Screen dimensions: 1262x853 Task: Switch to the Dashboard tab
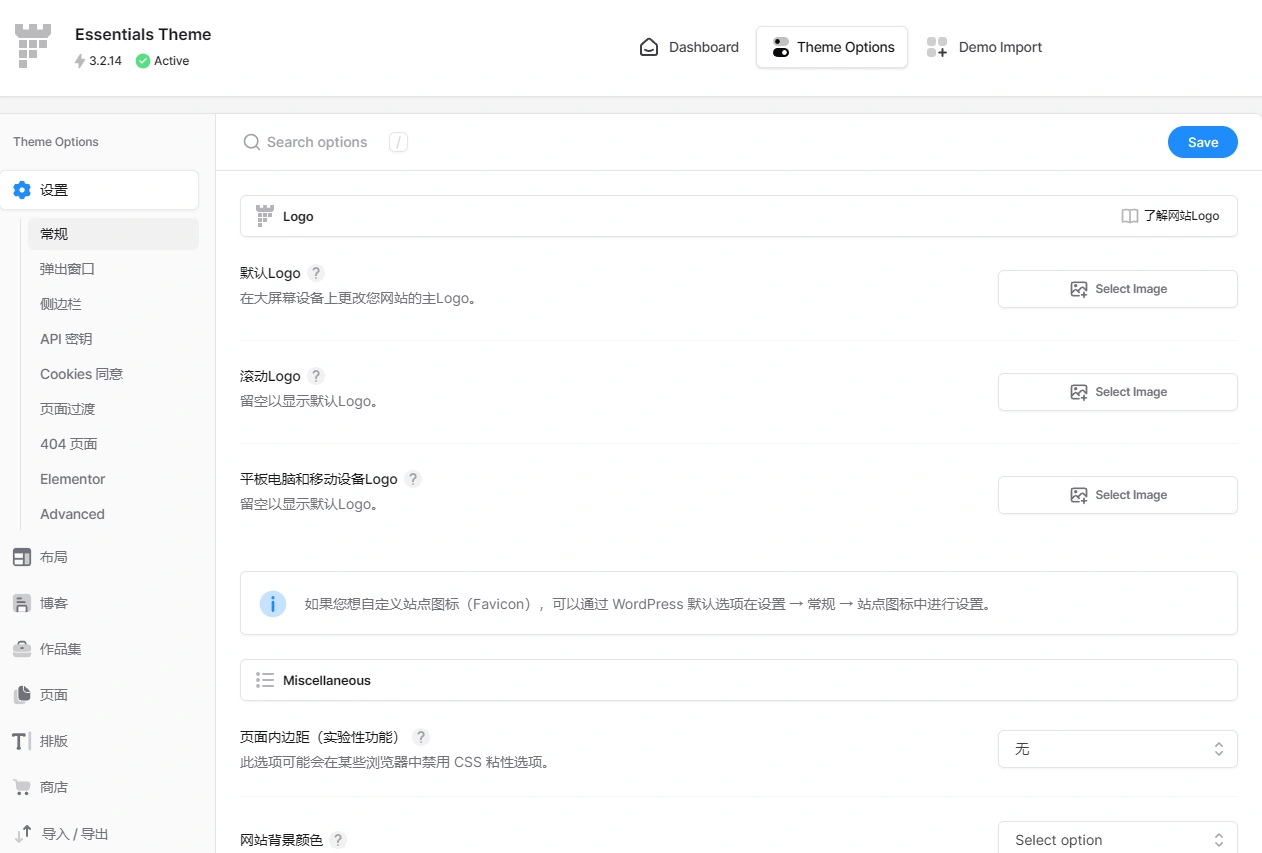[x=688, y=47]
